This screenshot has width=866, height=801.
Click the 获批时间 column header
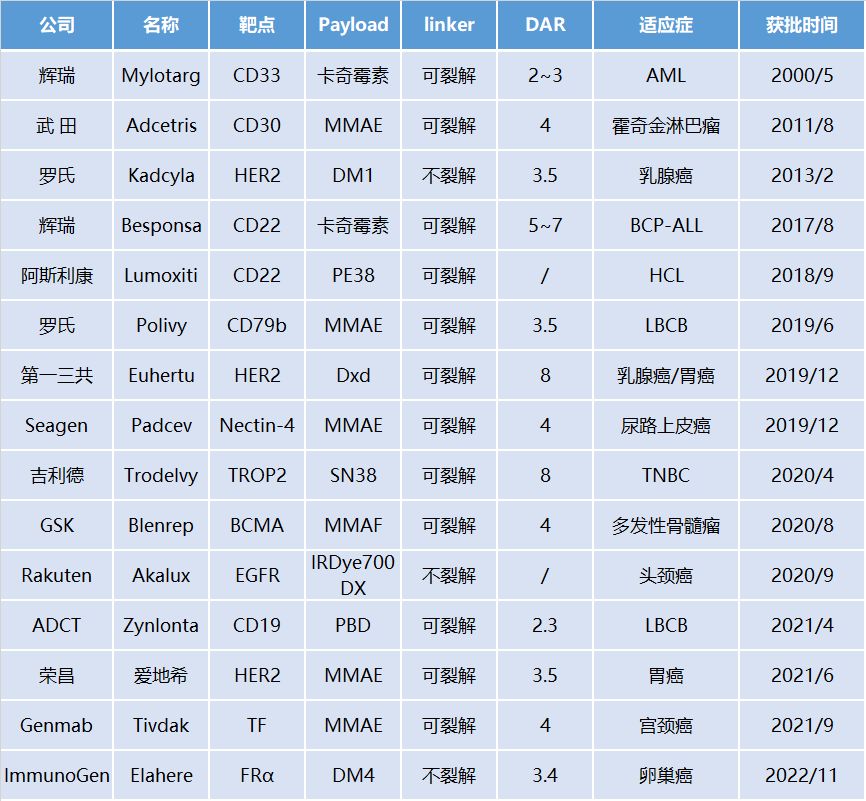pos(802,25)
